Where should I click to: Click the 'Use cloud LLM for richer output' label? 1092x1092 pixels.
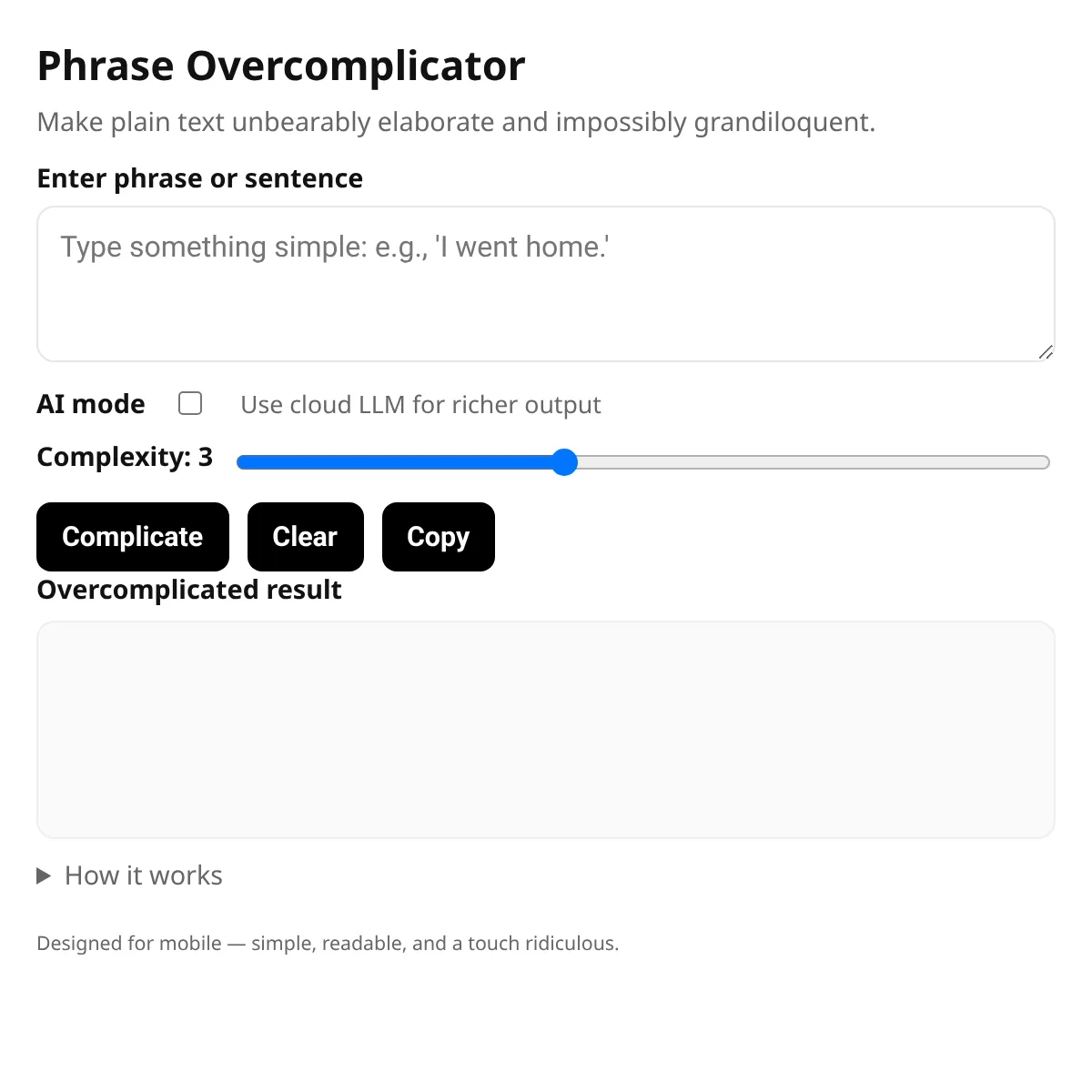(x=420, y=405)
